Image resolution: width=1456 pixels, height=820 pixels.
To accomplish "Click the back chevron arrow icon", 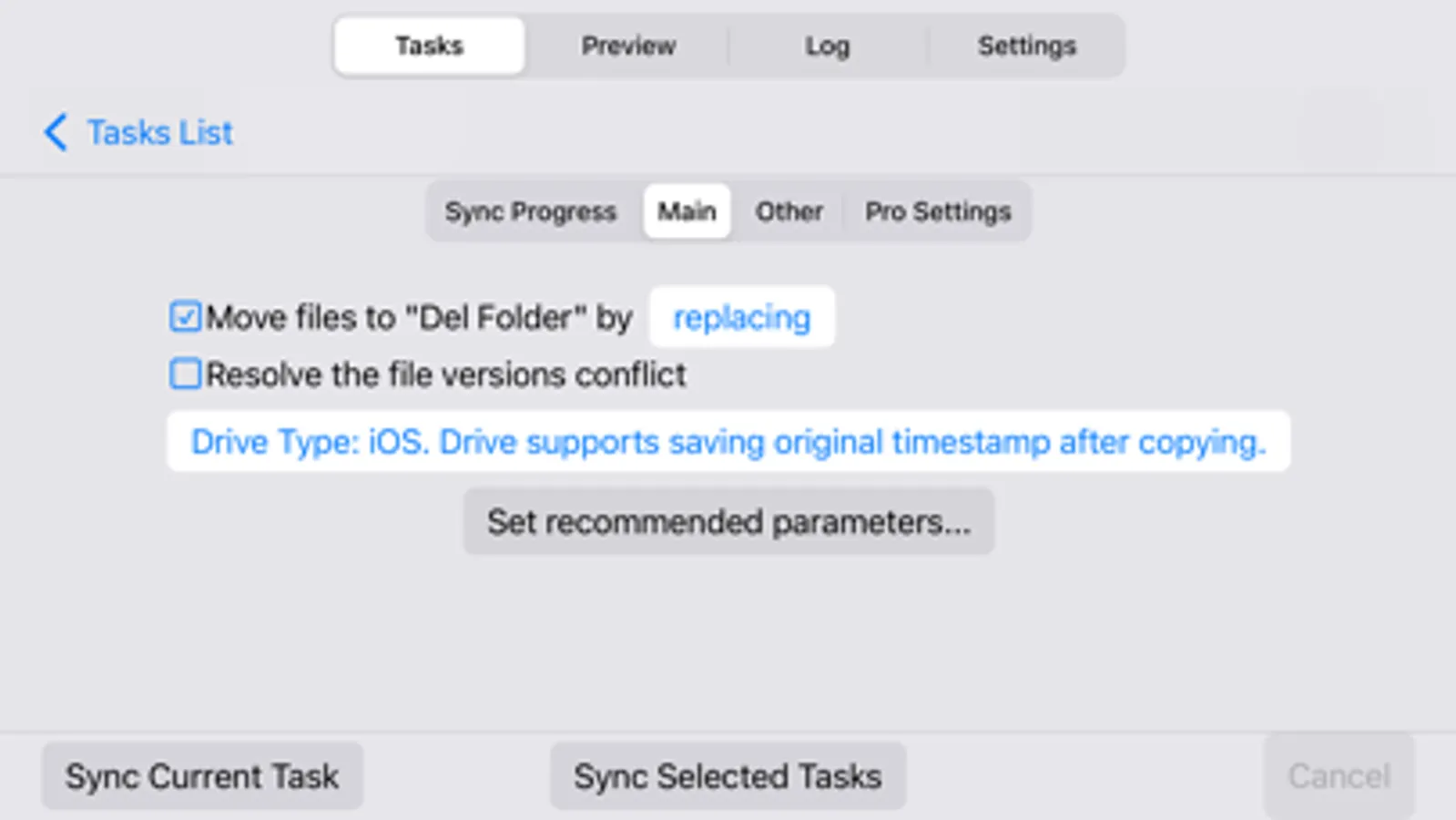I will coord(56,132).
